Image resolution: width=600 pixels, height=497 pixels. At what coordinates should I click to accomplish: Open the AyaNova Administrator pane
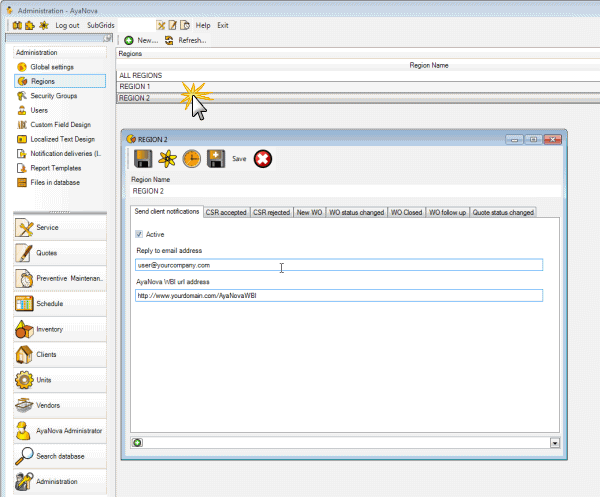click(60, 431)
